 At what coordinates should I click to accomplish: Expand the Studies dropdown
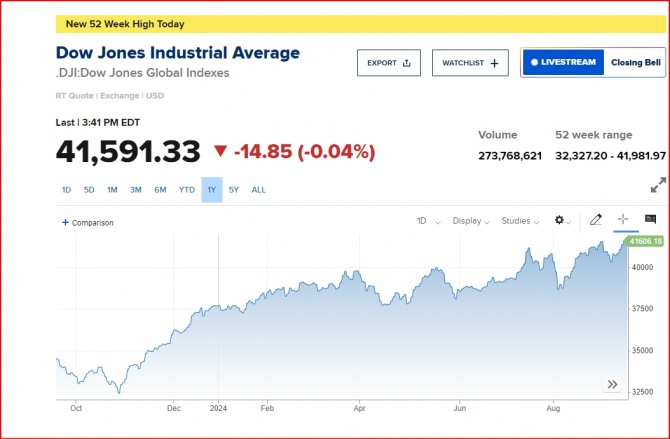coord(520,221)
